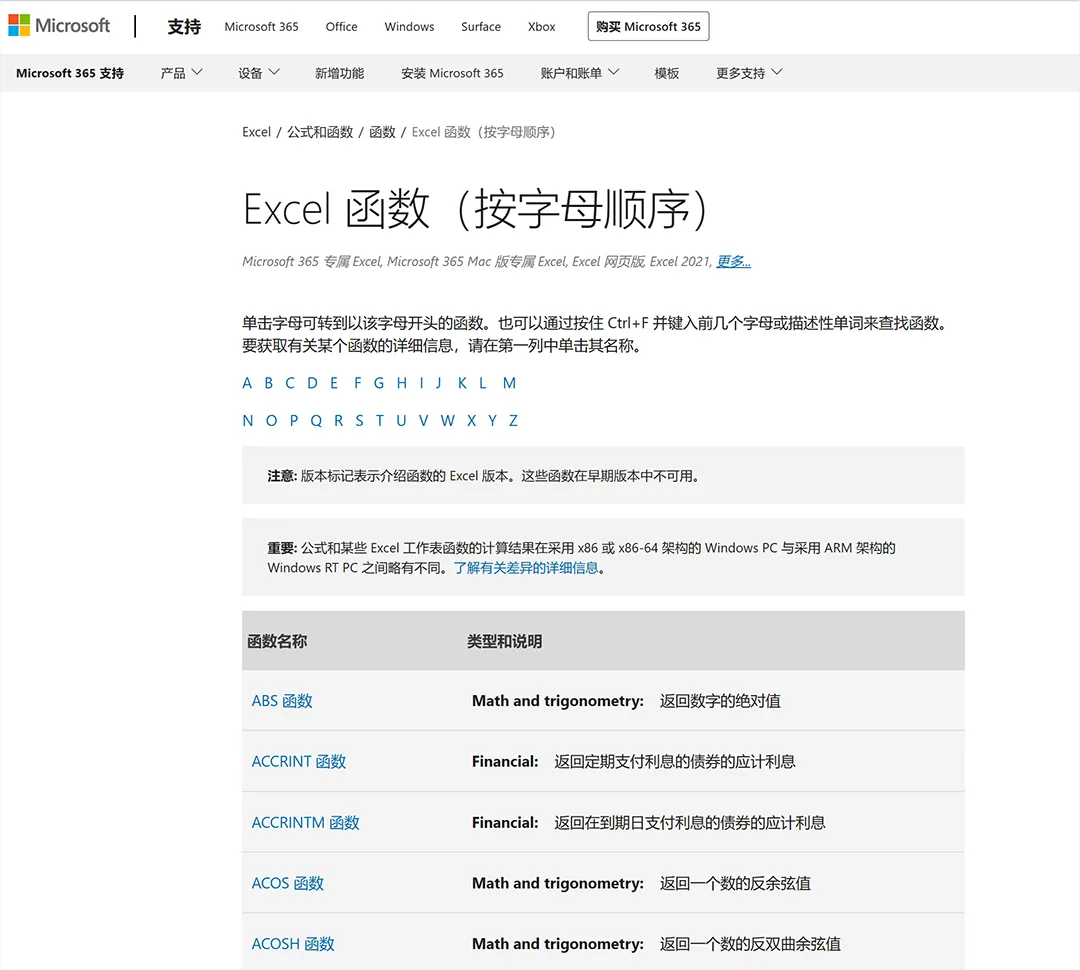Open Microsoft 365 支持 link
The image size is (1080, 970).
click(x=70, y=73)
